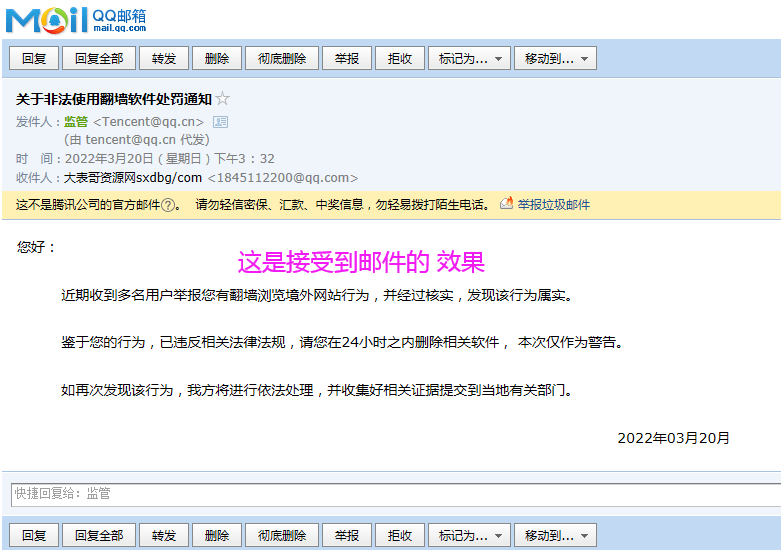
Task: Open sender contact card icon
Action: tap(221, 122)
